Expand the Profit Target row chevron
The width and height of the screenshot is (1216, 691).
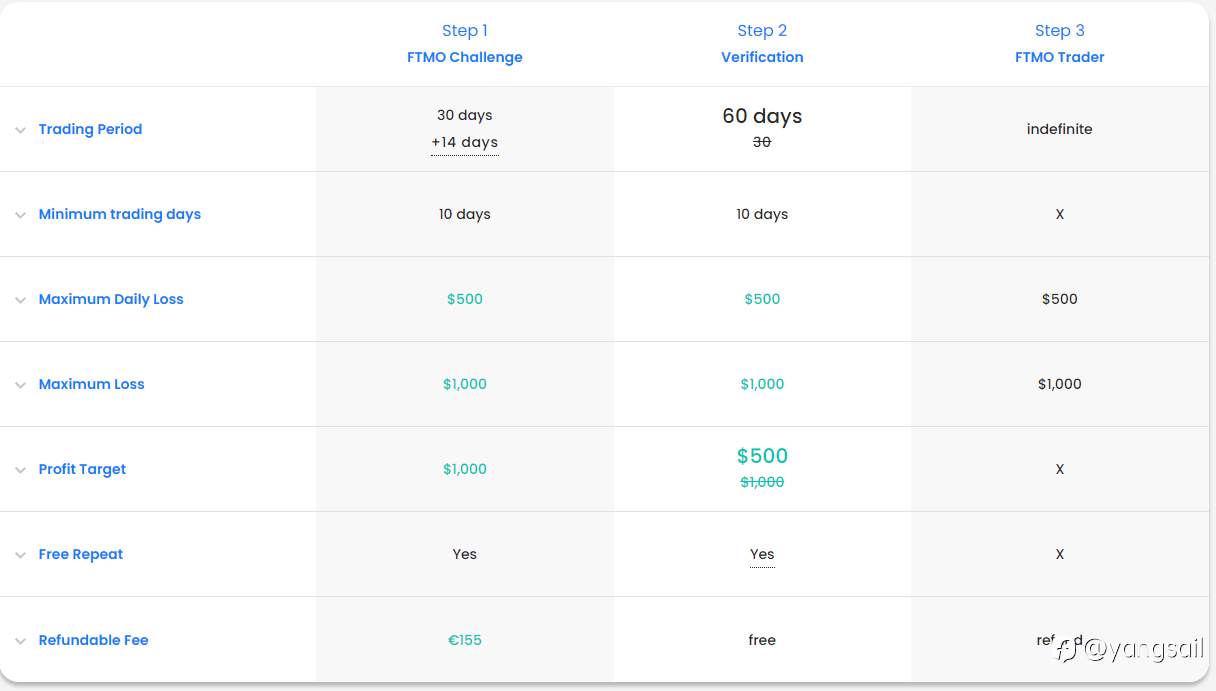point(20,470)
